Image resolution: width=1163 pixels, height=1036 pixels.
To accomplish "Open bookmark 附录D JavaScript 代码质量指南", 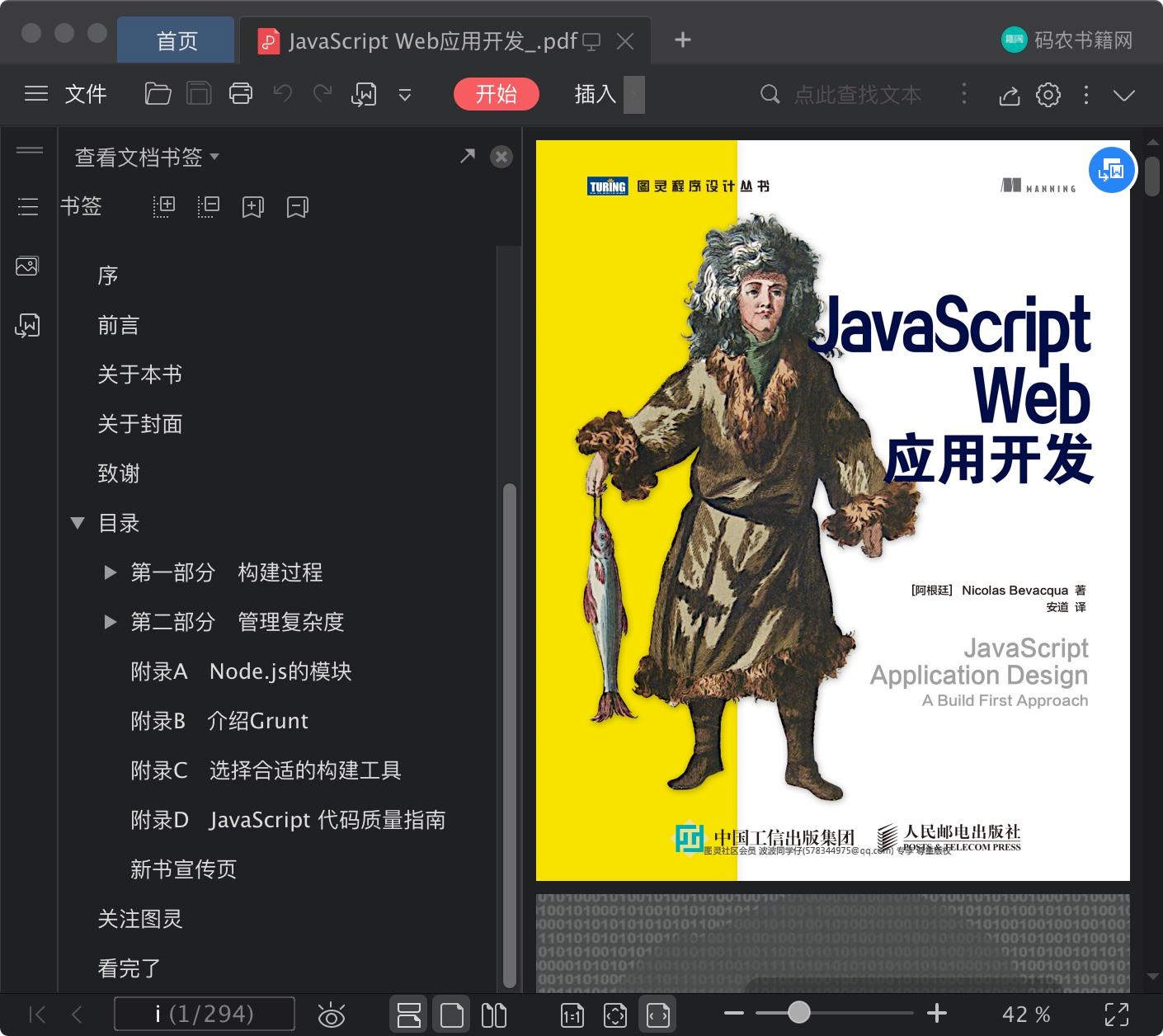I will [x=288, y=820].
